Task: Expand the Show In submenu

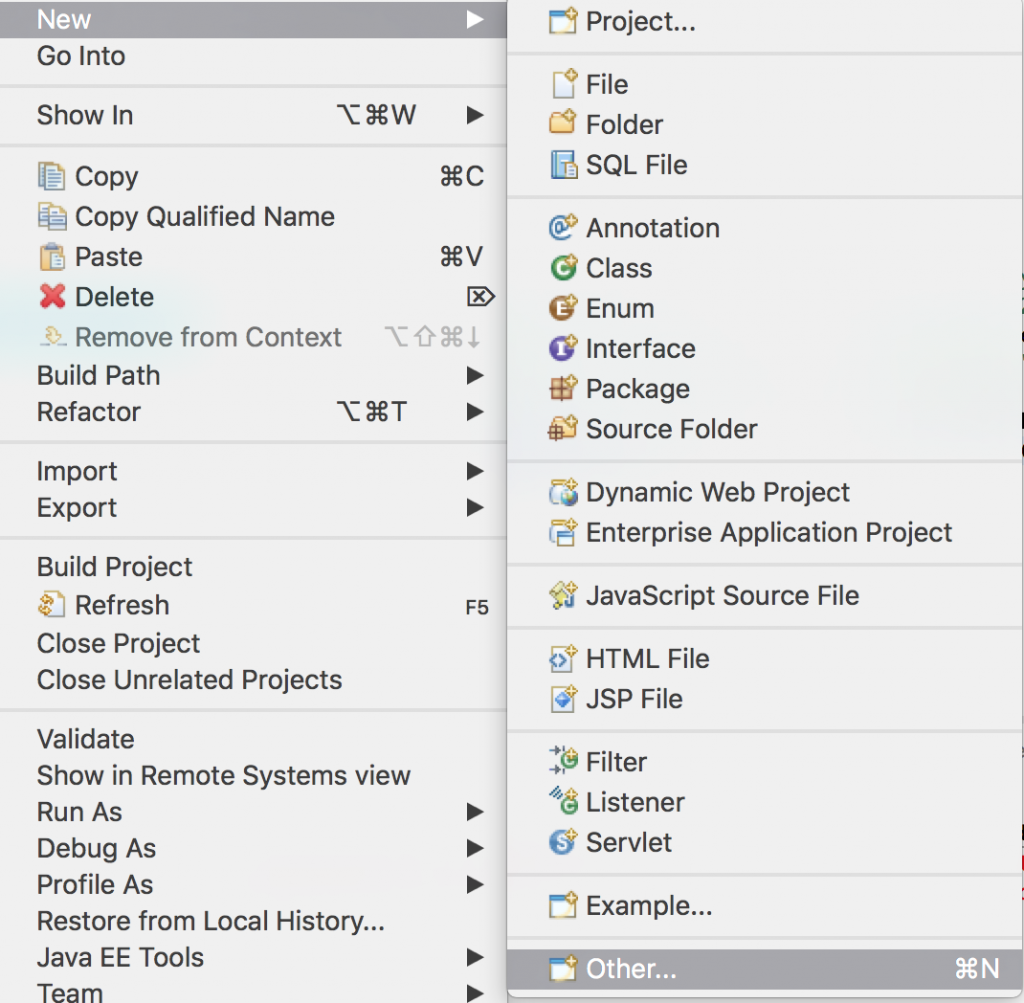Action: [85, 115]
